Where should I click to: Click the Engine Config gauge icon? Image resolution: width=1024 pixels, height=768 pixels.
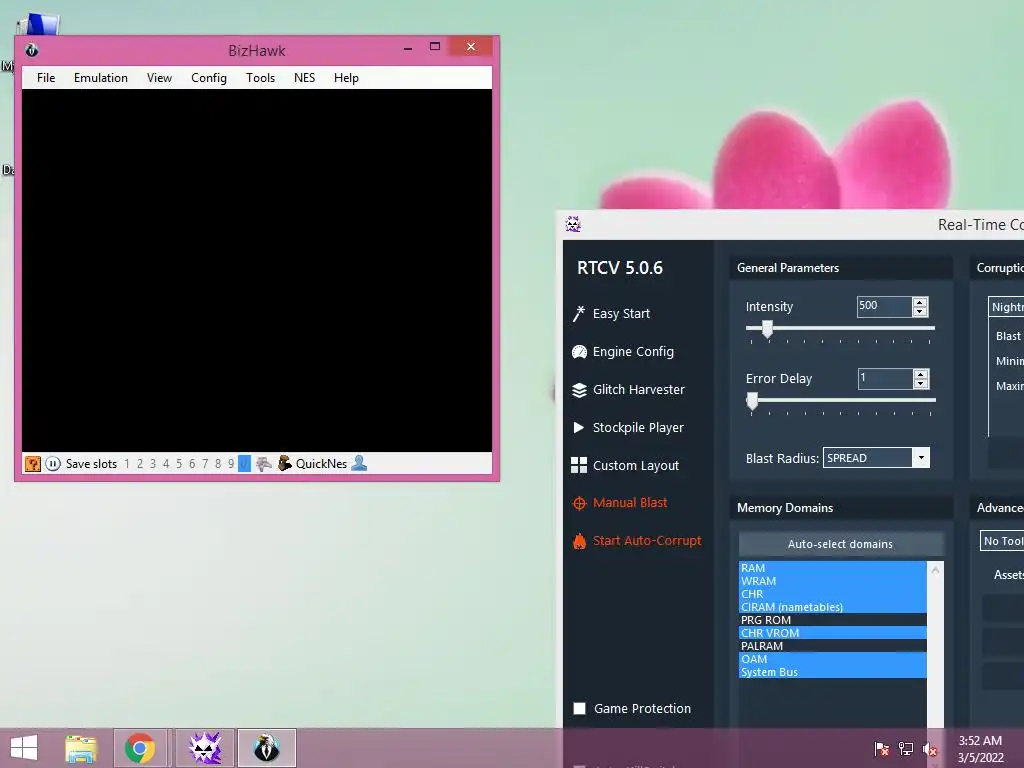coord(579,352)
